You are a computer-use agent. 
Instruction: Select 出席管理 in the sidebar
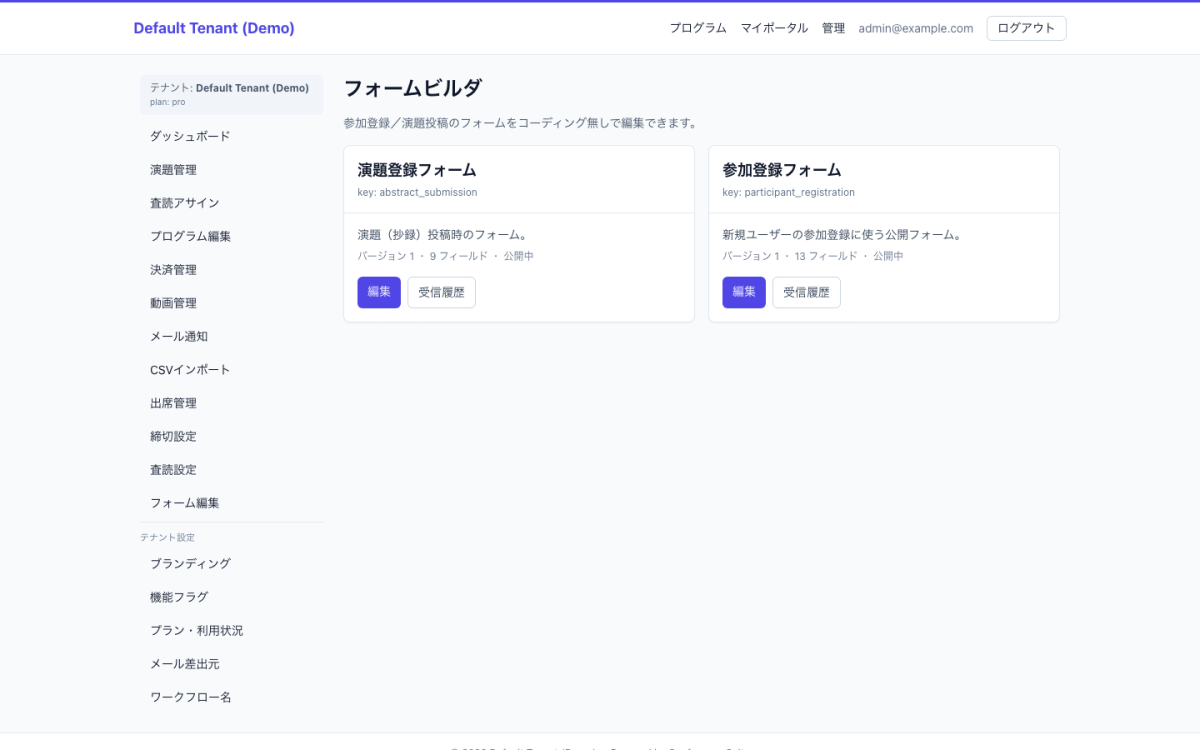[x=232, y=403]
